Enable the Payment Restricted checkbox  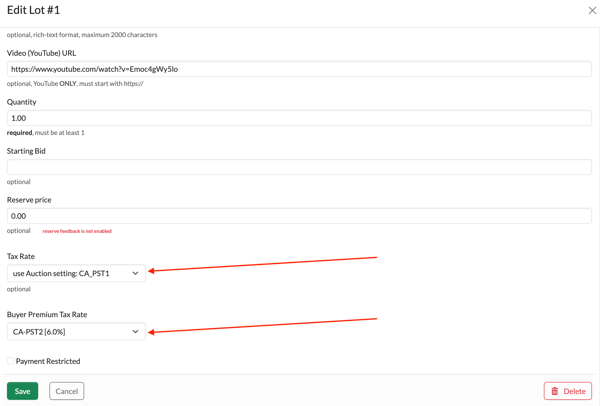coord(11,361)
